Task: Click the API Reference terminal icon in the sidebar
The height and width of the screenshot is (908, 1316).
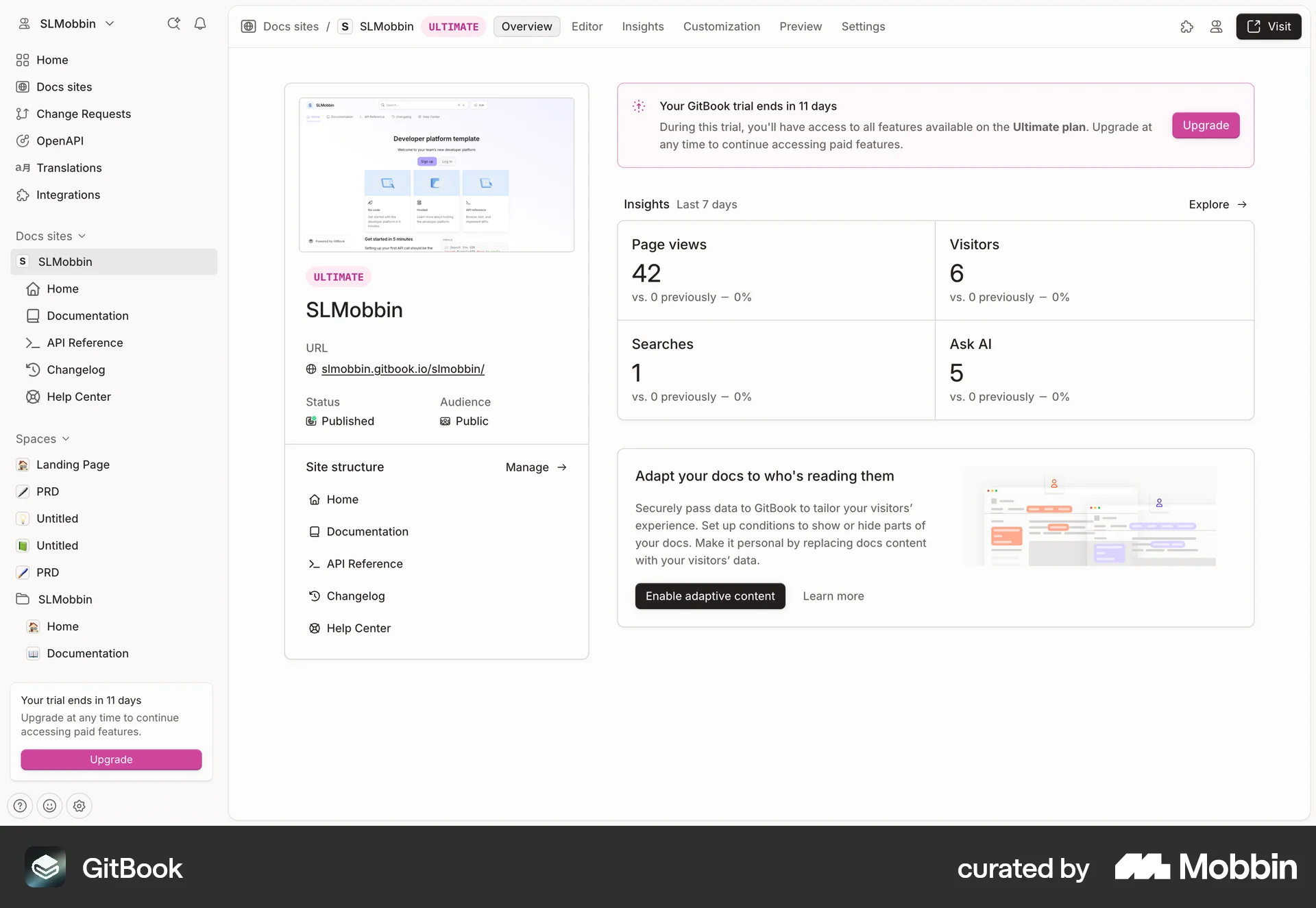Action: (33, 343)
